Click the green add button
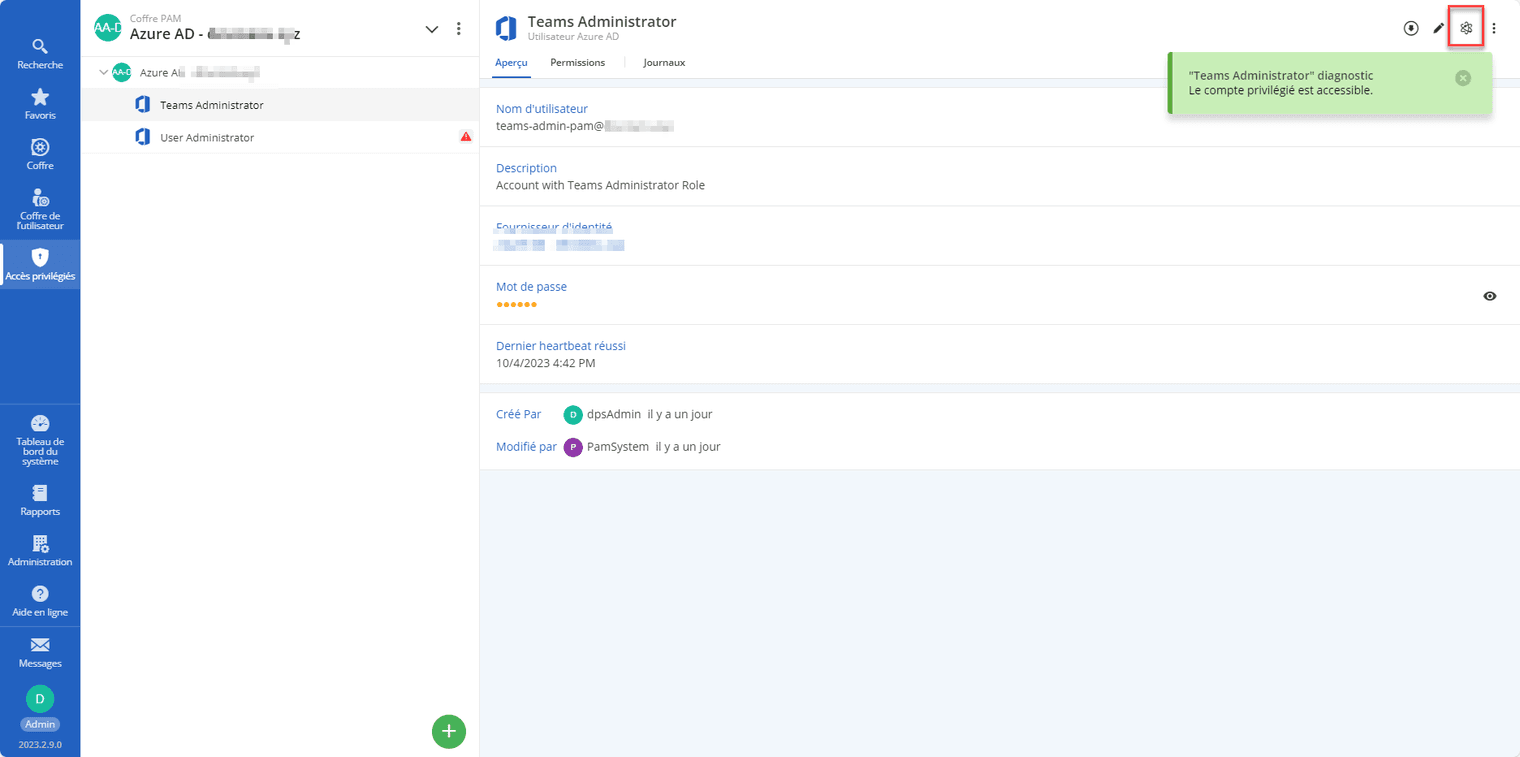Image resolution: width=1520 pixels, height=757 pixels. click(x=449, y=731)
